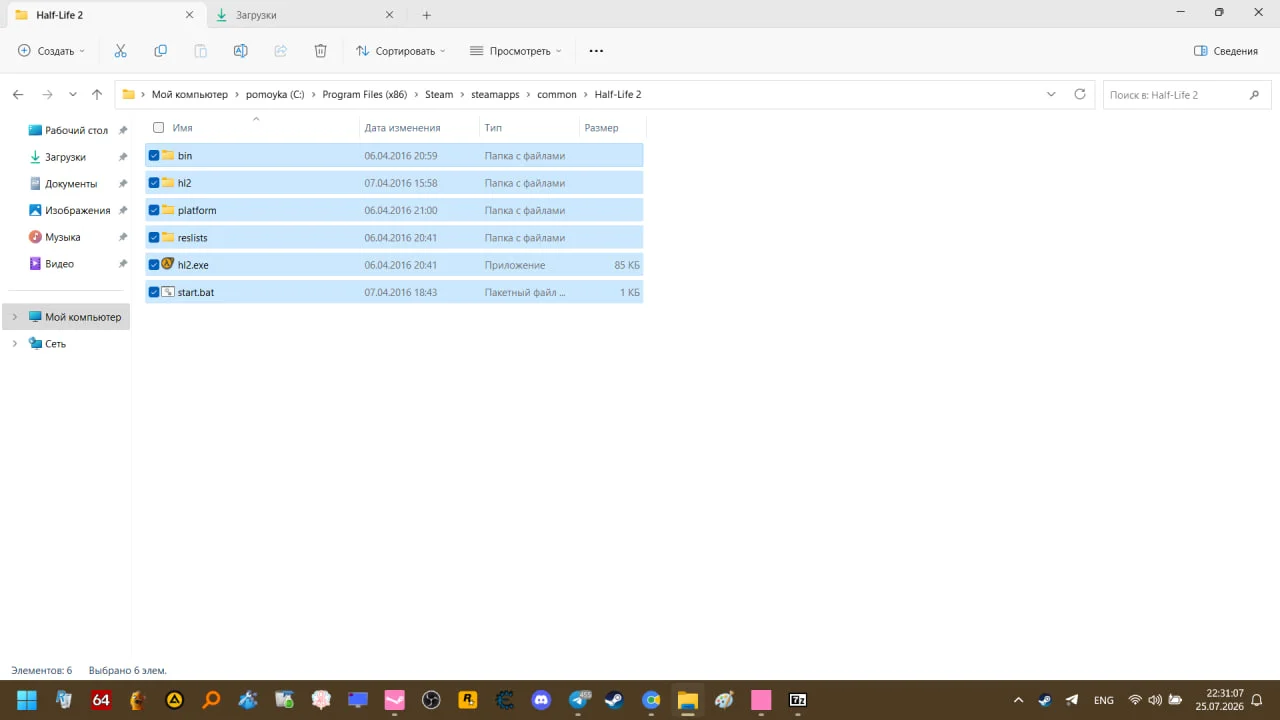The image size is (1280, 720).
Task: Open the three-dots See more menu
Action: point(597,51)
